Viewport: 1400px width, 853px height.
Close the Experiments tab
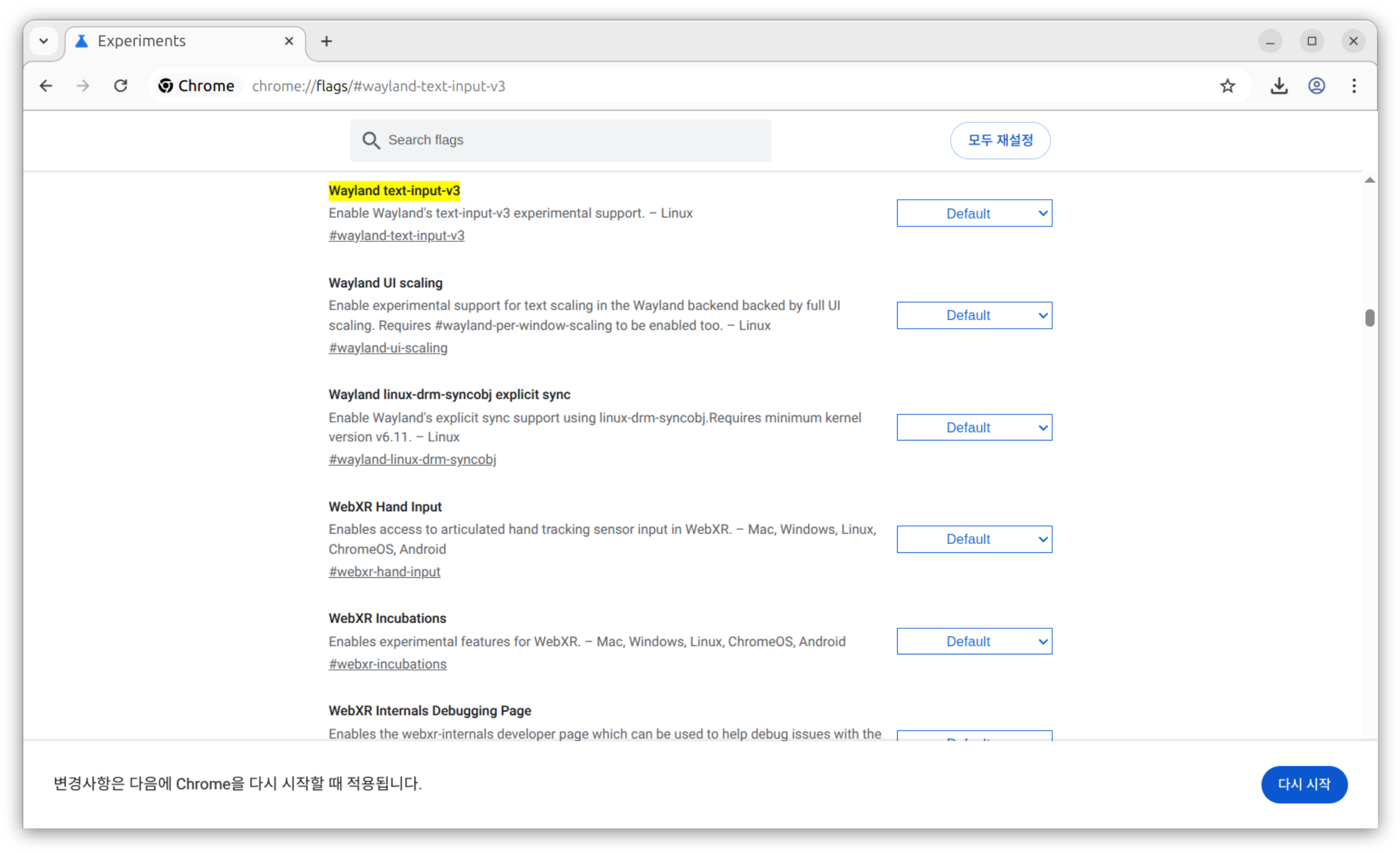pyautogui.click(x=289, y=41)
